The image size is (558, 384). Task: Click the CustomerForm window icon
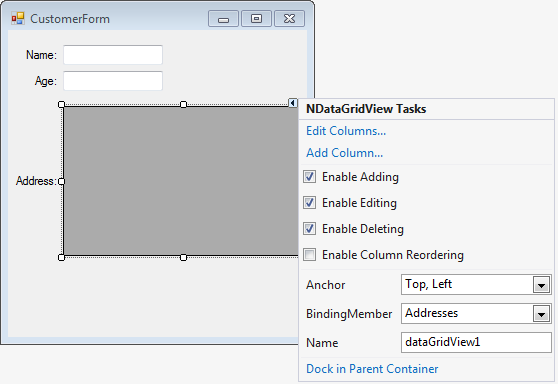18,19
